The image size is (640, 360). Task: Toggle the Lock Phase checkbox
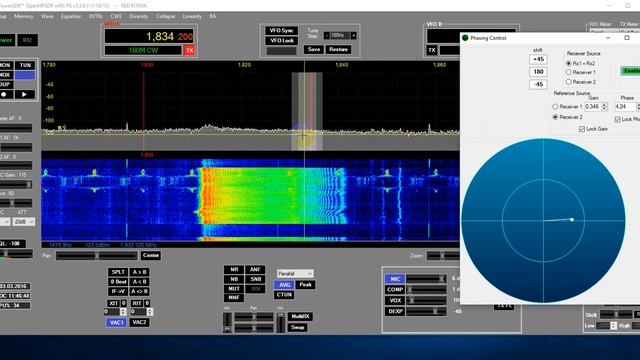pyautogui.click(x=618, y=119)
